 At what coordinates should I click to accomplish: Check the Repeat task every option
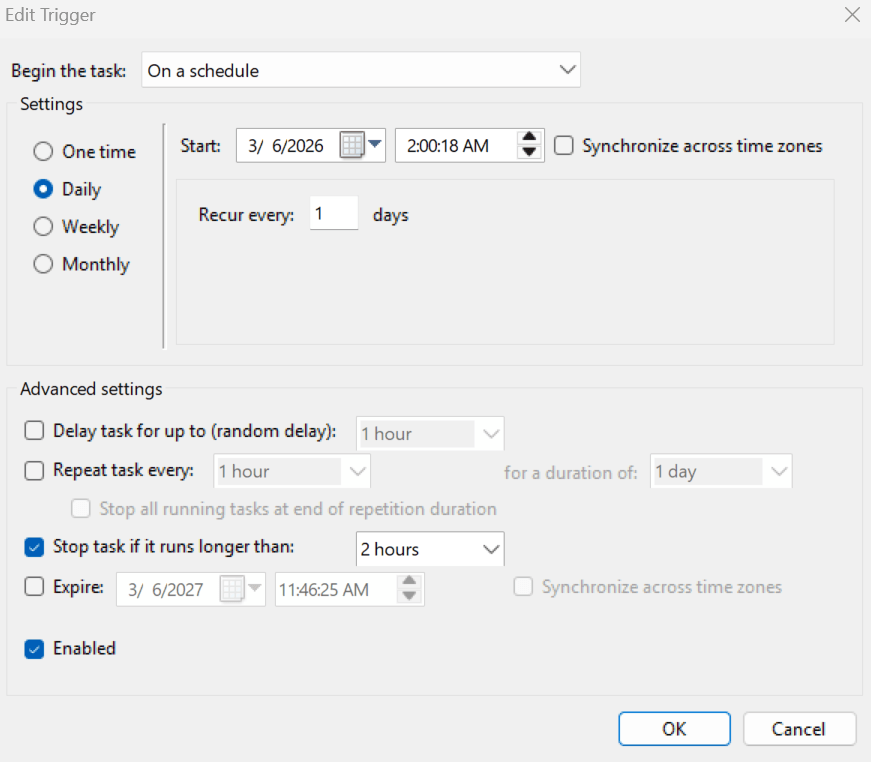coord(34,471)
